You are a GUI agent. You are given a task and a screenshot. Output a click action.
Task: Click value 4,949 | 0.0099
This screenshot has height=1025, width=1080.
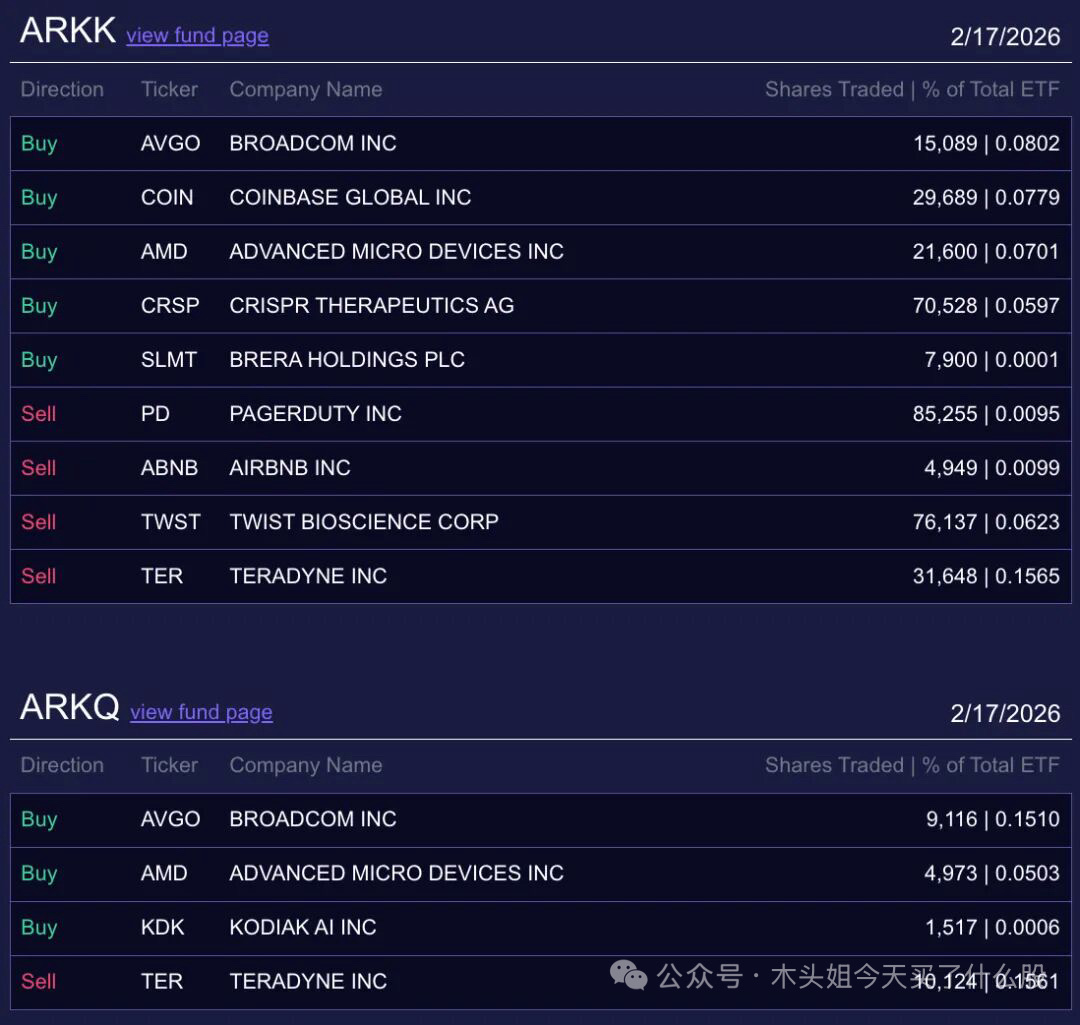(992, 468)
